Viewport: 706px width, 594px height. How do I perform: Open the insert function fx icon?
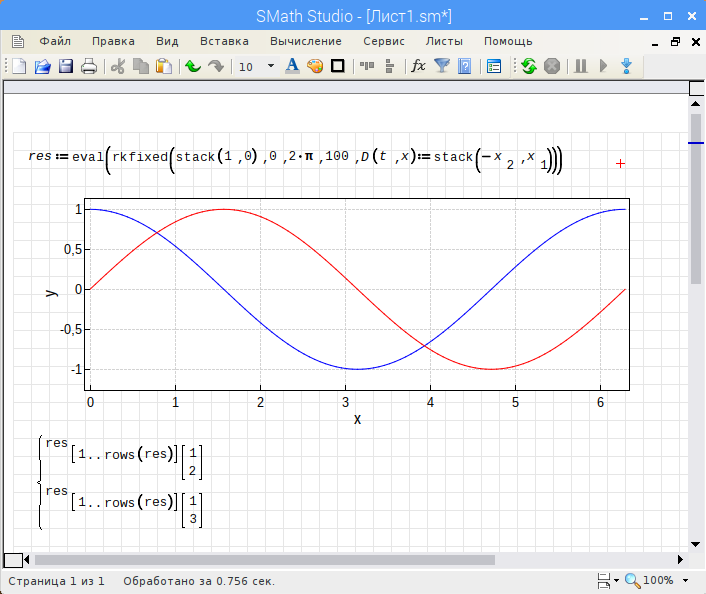pos(418,66)
